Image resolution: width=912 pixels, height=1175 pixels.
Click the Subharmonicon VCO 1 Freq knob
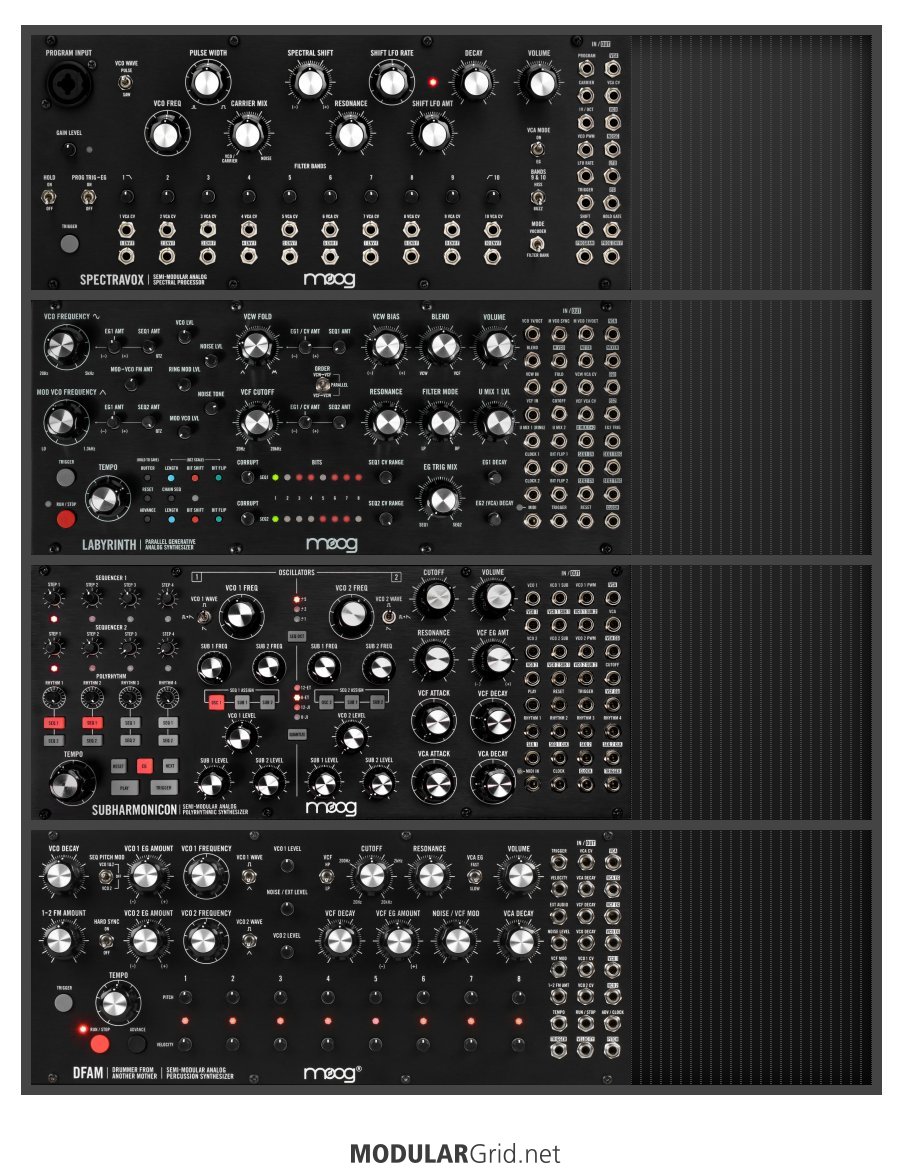241,617
